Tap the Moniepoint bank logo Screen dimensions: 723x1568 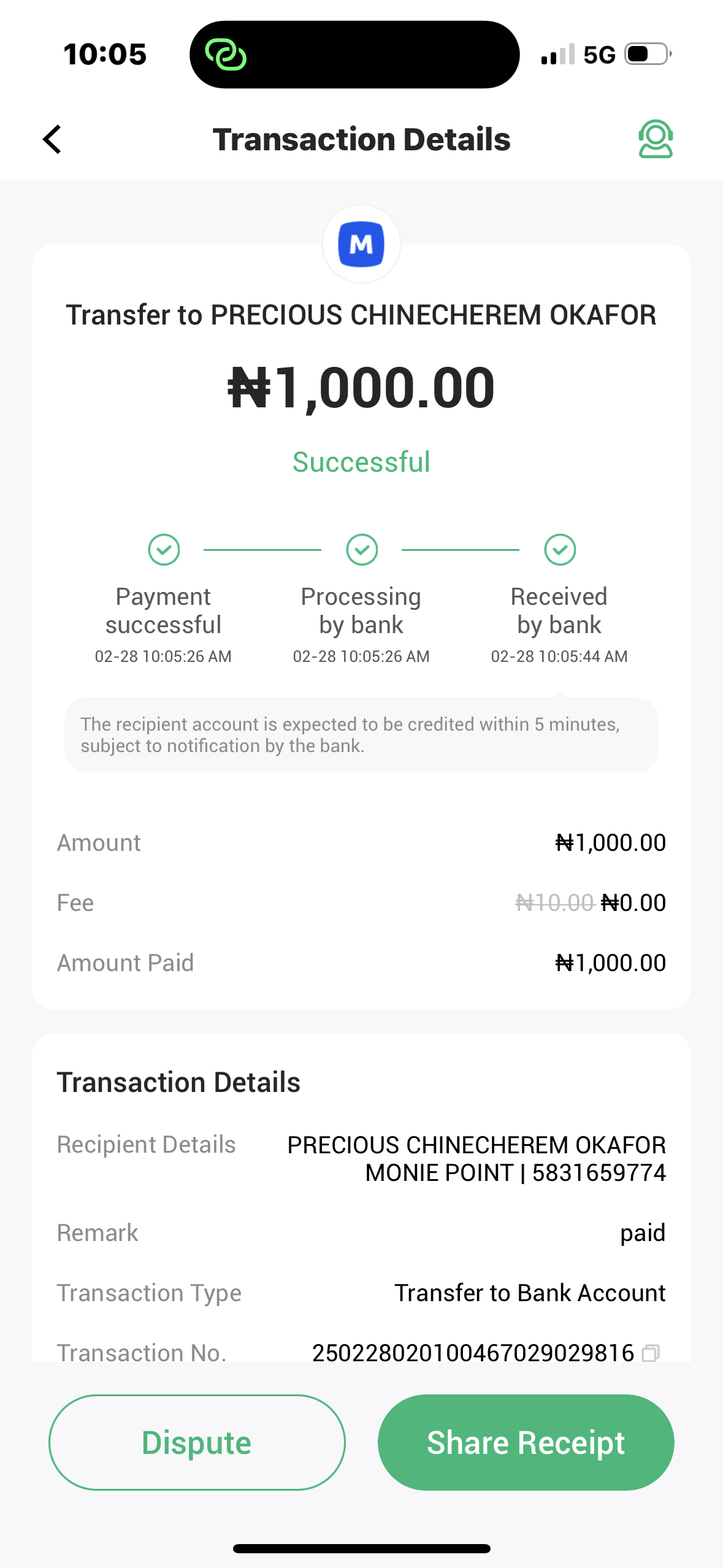361,244
